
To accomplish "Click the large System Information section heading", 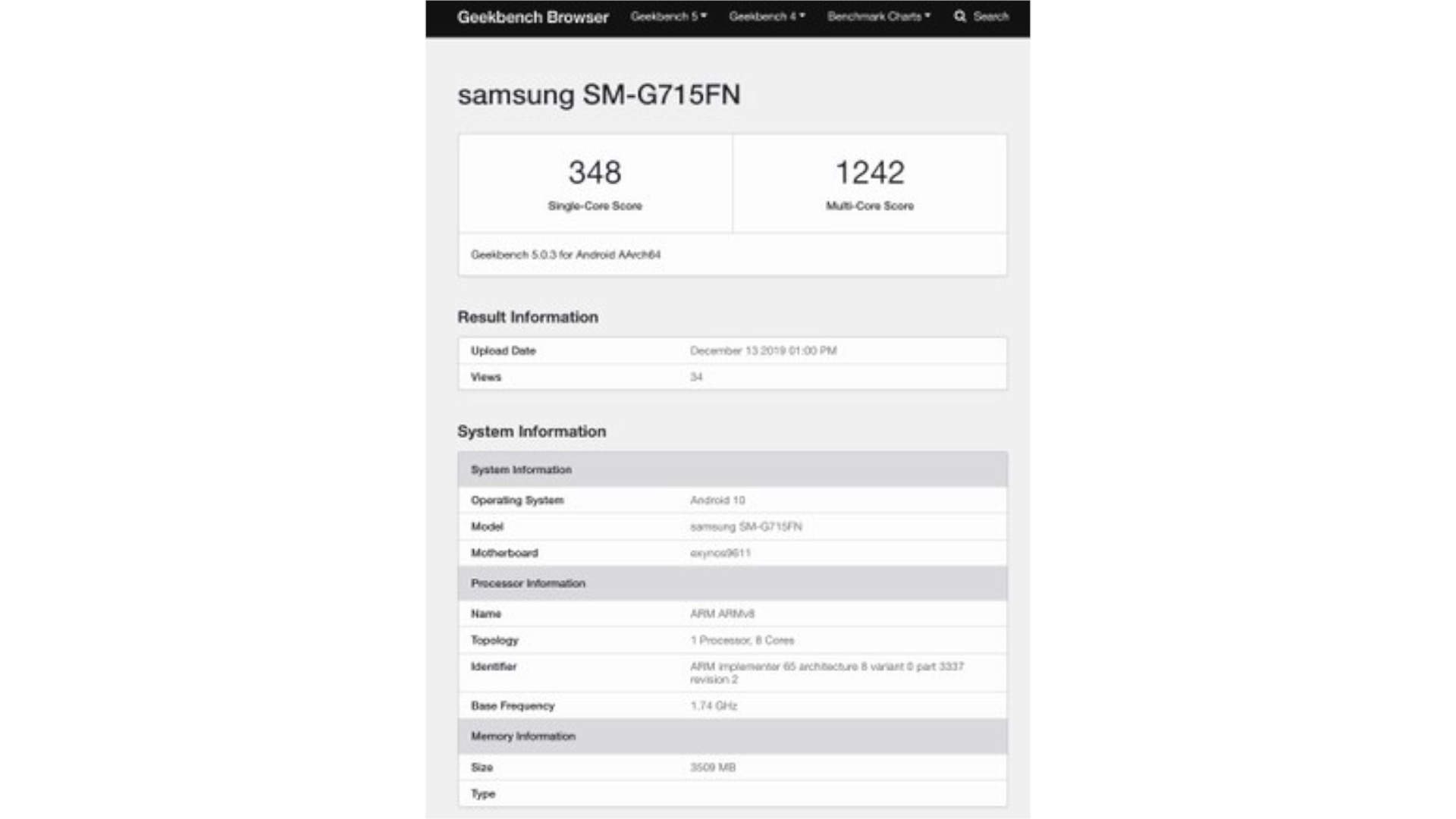I will click(x=532, y=431).
